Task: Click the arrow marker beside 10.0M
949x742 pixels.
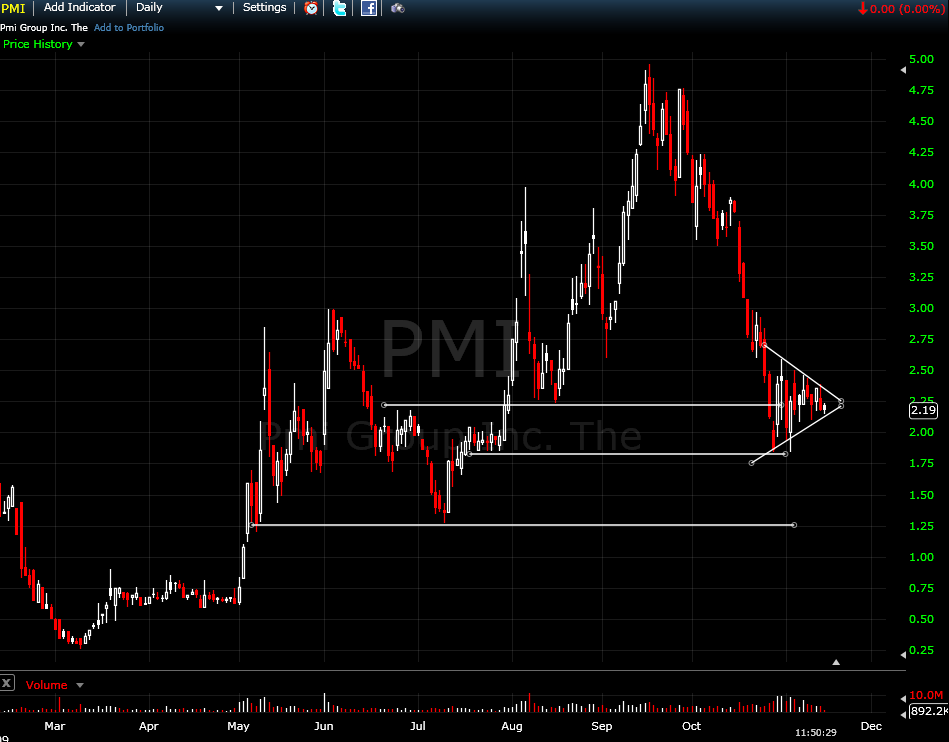Action: [904, 698]
